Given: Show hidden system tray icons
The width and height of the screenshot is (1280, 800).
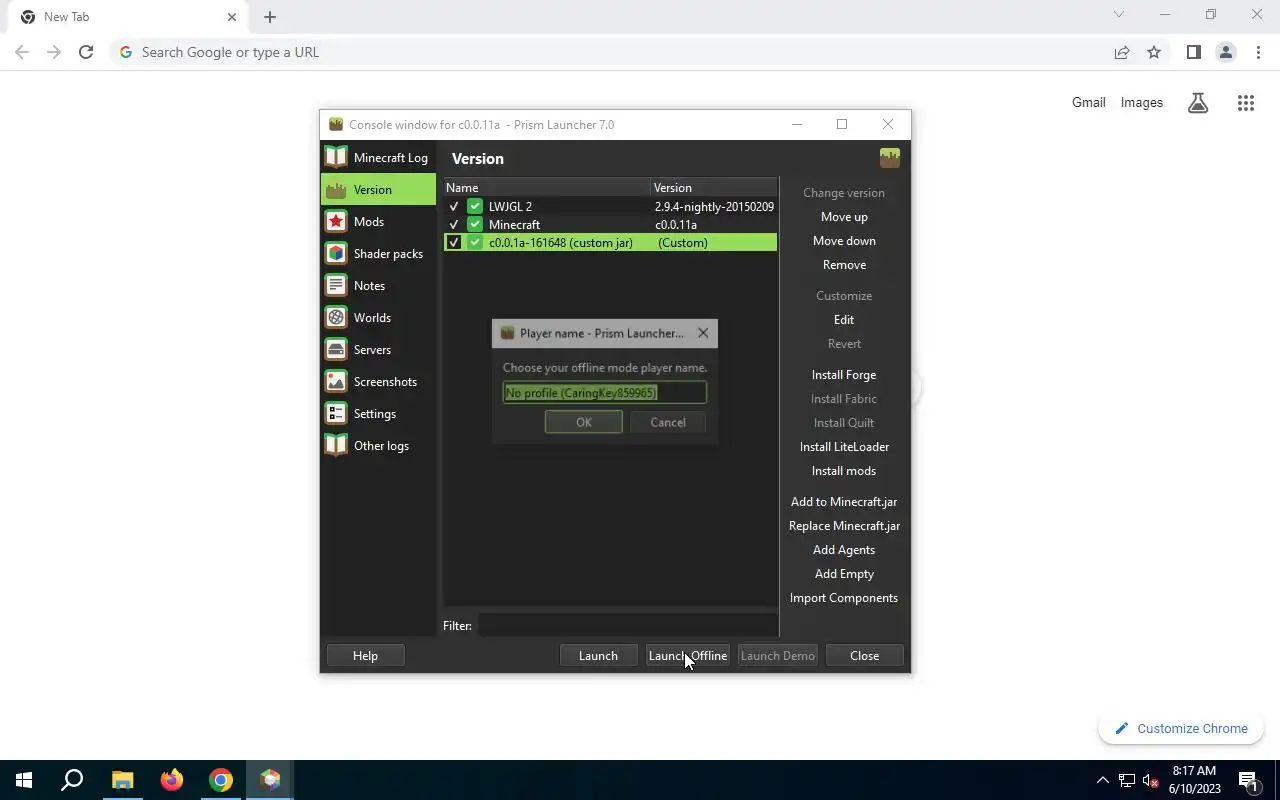Looking at the screenshot, I should click(x=1103, y=780).
